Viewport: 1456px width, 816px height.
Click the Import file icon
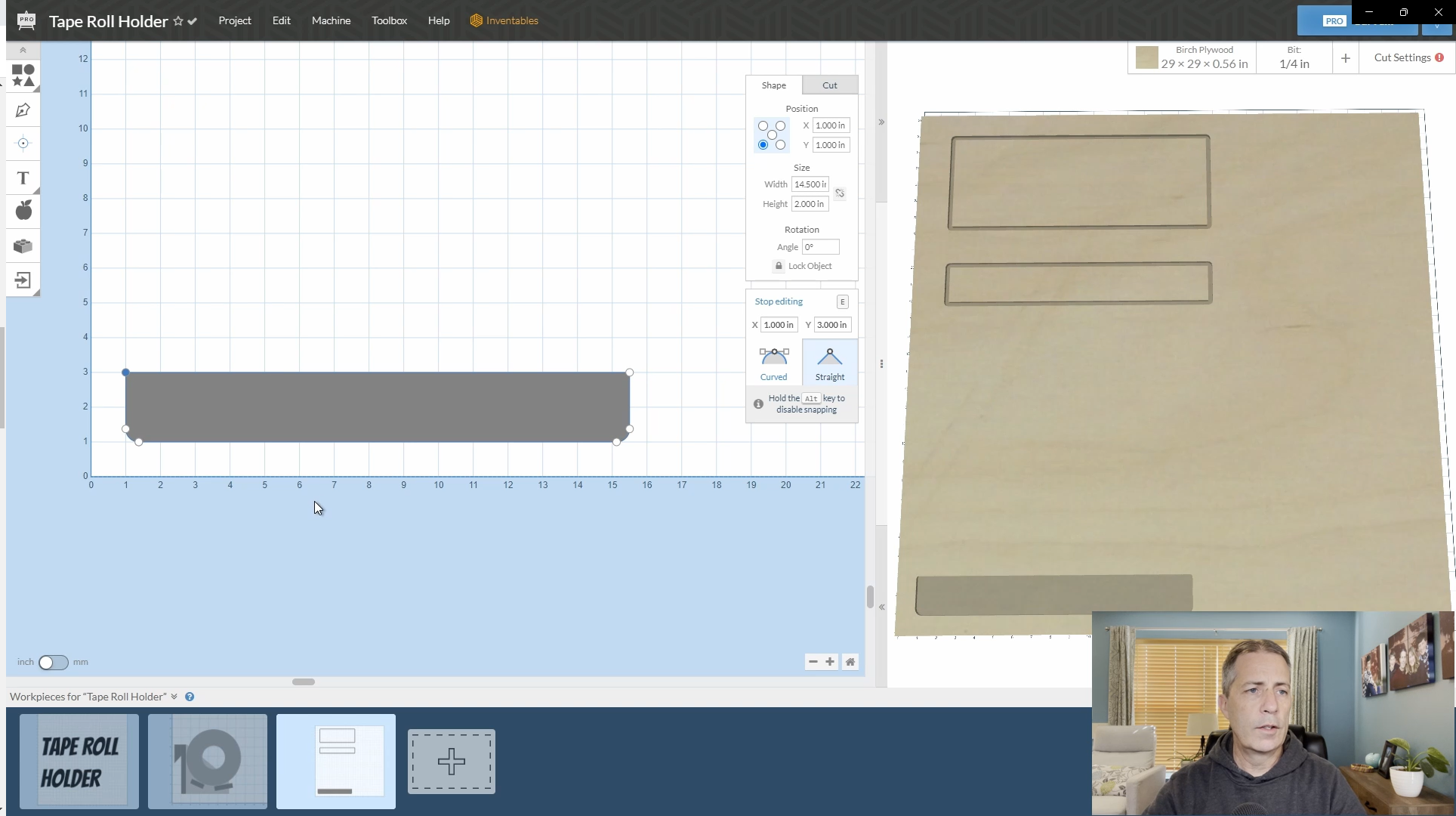[23, 280]
